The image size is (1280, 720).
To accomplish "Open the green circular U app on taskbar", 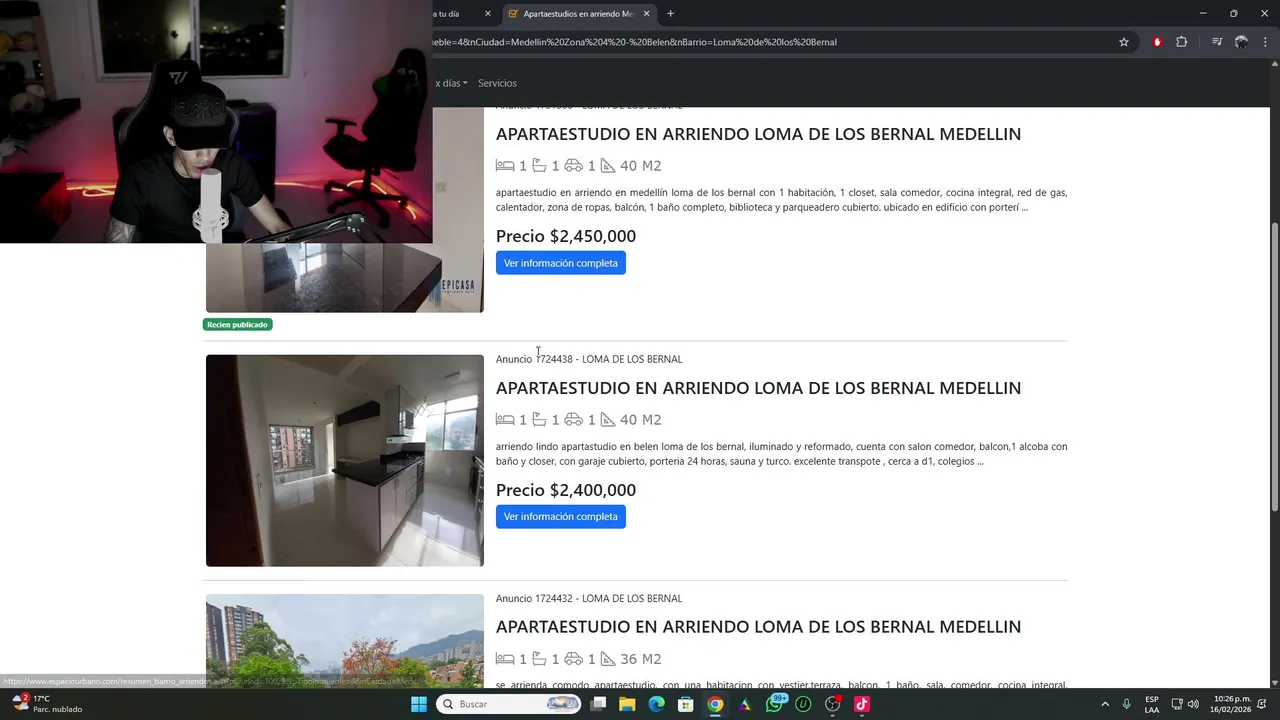I will pos(803,704).
